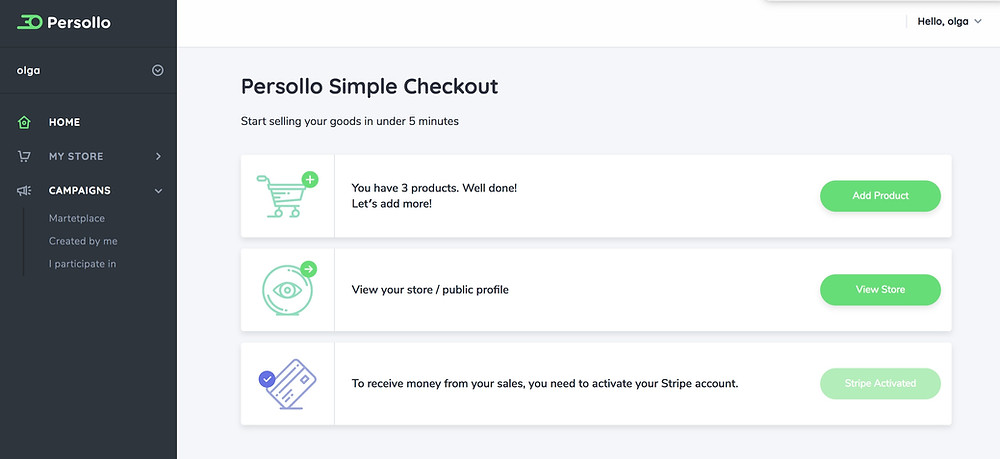Click the green Home house icon

click(24, 122)
